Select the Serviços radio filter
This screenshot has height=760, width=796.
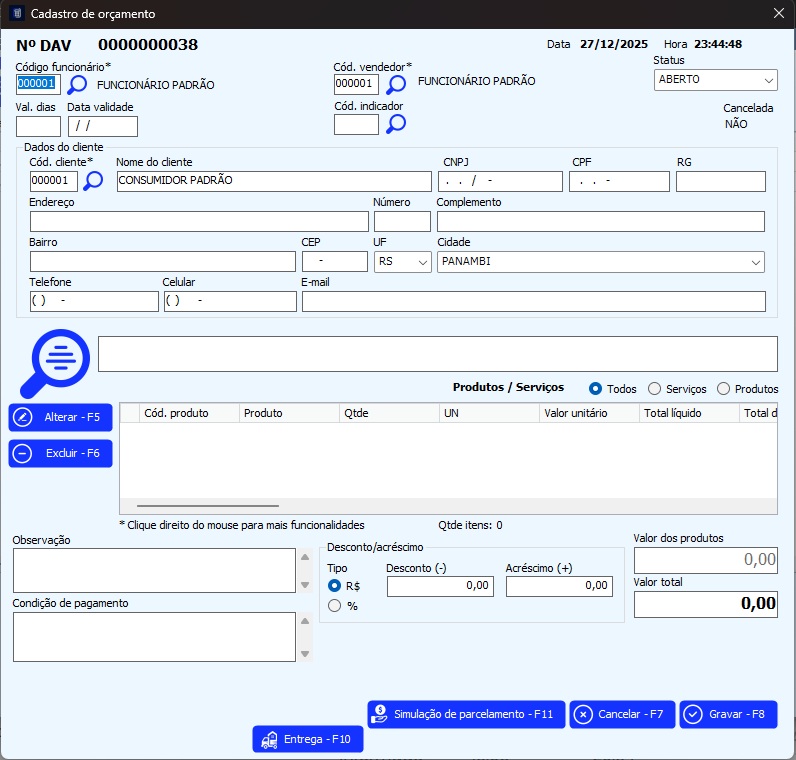coord(655,389)
